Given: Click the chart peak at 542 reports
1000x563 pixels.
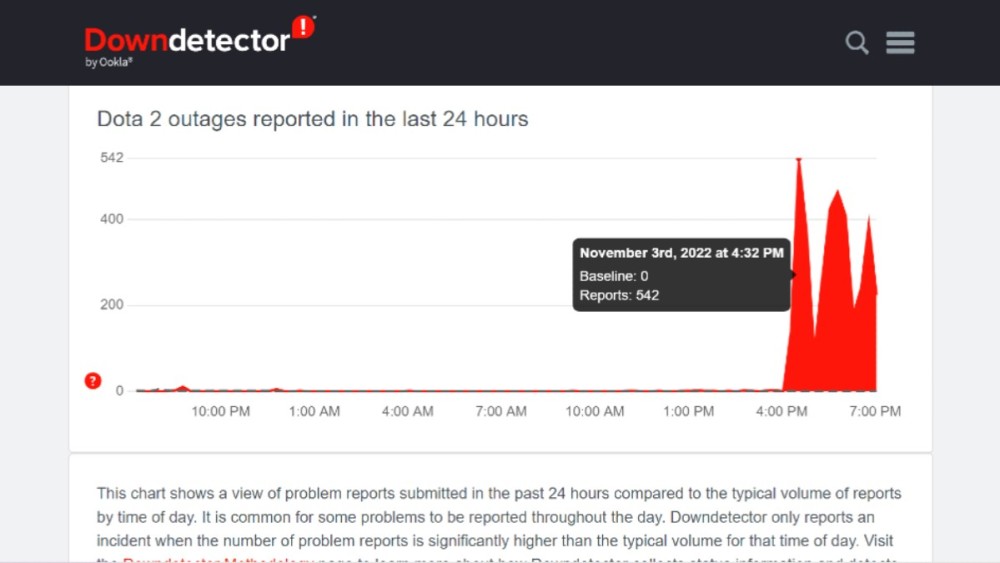Looking at the screenshot, I should (x=798, y=159).
